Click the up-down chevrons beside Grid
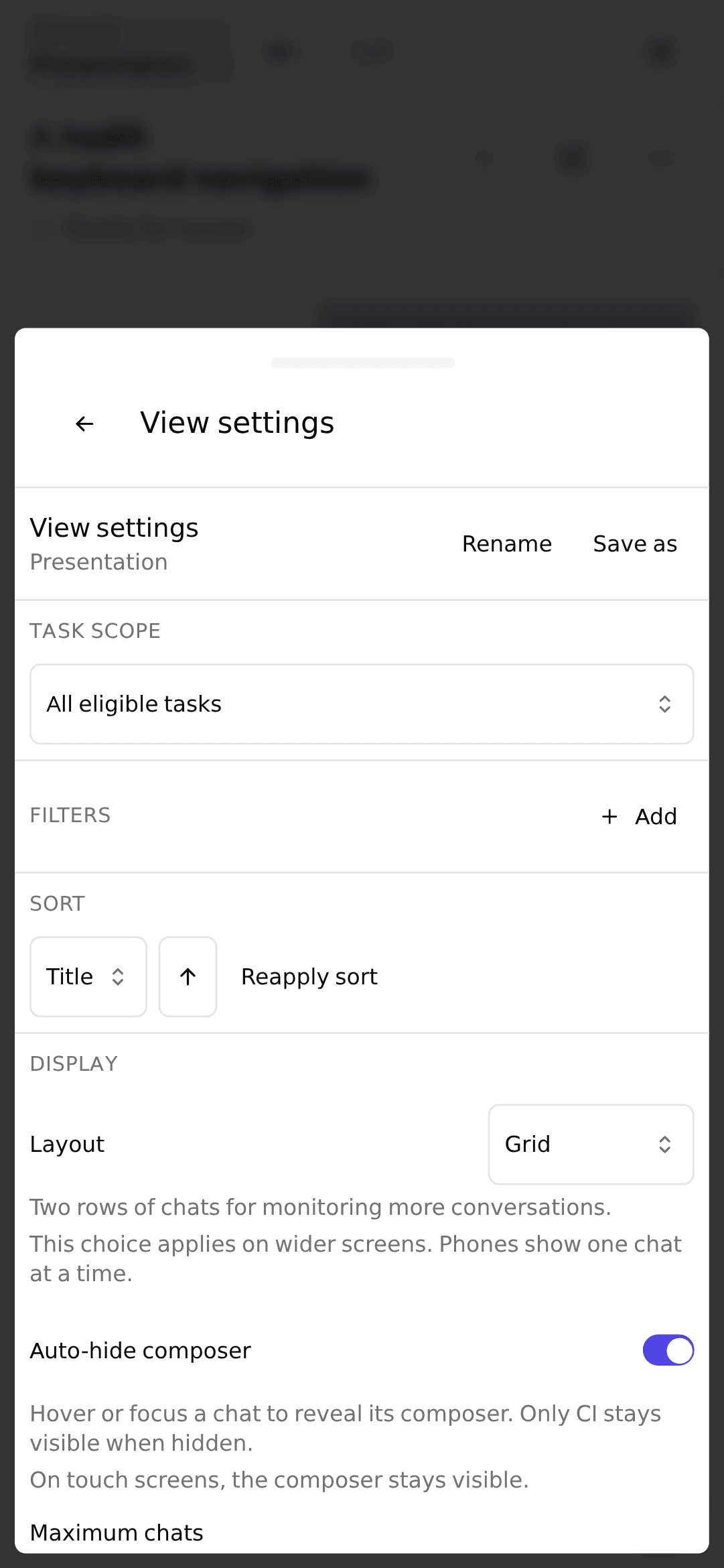Screen dimensions: 724x1568 pos(664,1145)
